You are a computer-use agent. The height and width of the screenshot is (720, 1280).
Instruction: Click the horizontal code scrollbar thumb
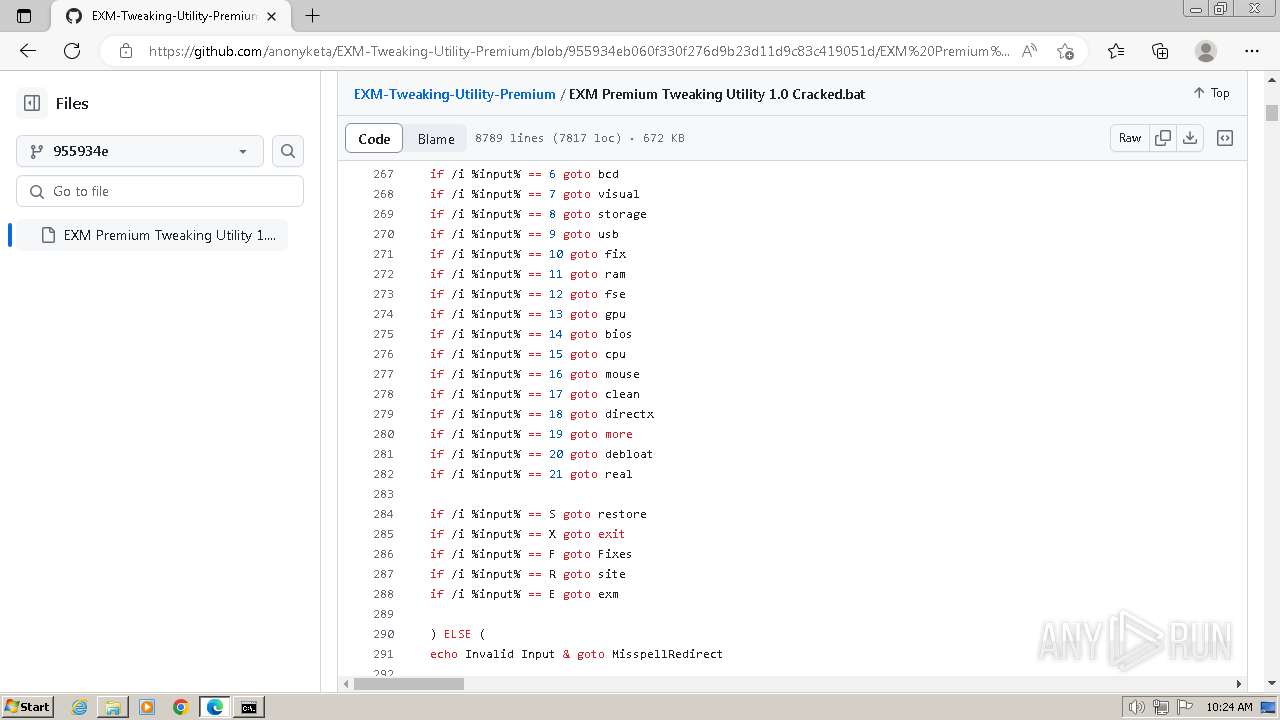409,684
